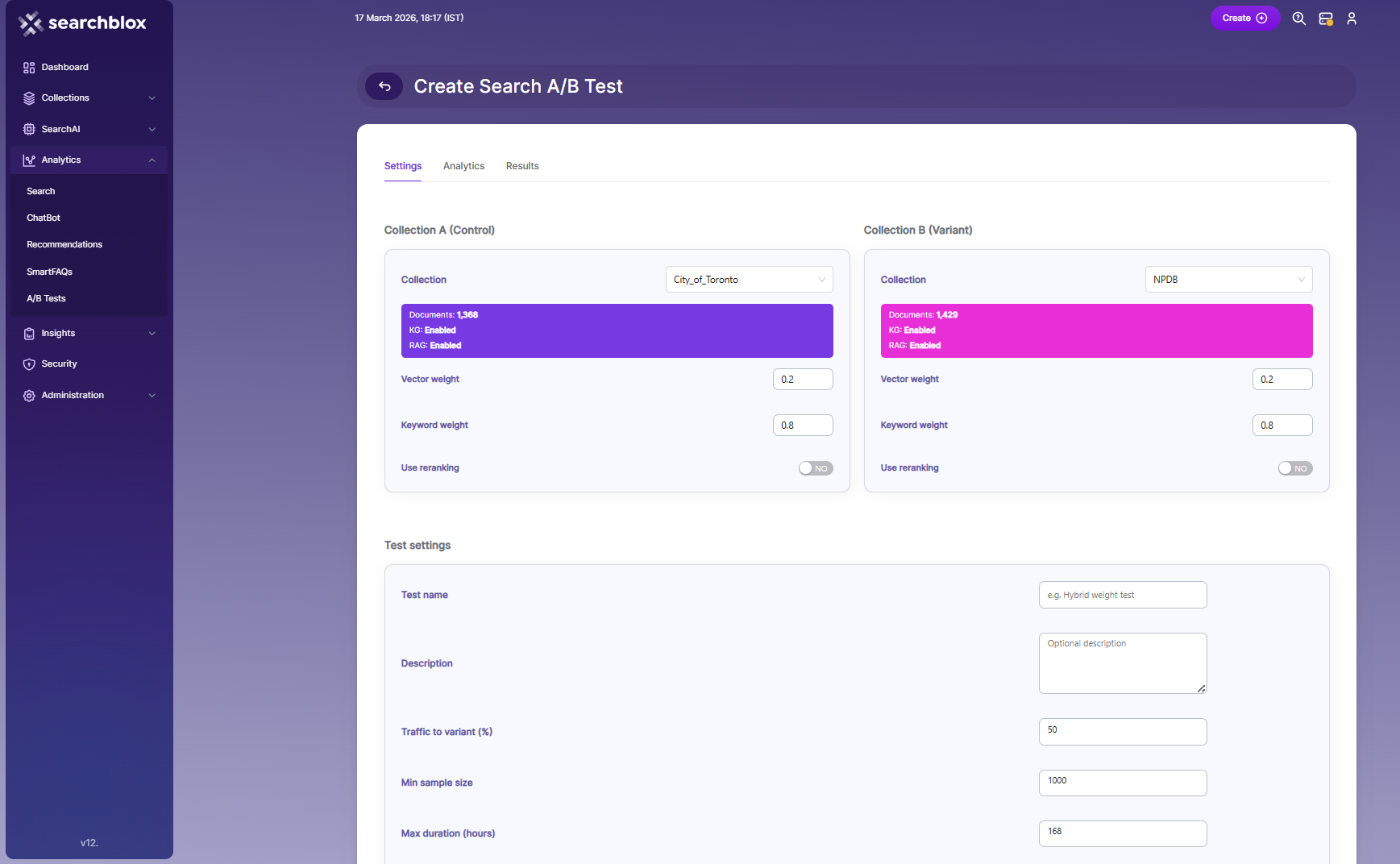The height and width of the screenshot is (864, 1400).
Task: Expand the Insights menu chevron
Action: pyautogui.click(x=152, y=334)
